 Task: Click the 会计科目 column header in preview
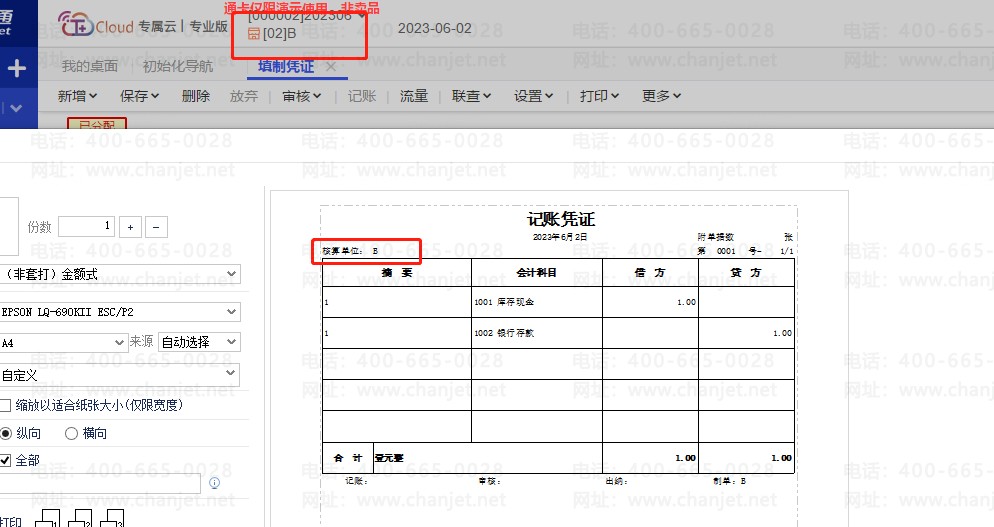(536, 273)
